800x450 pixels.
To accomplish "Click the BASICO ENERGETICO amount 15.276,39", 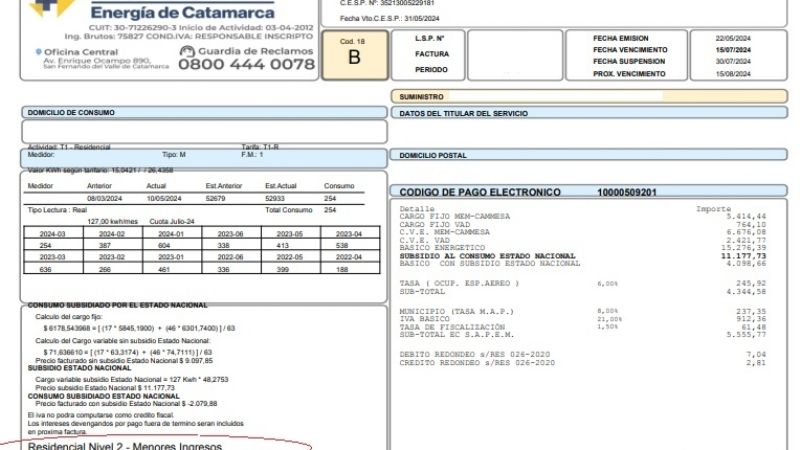I will point(744,248).
